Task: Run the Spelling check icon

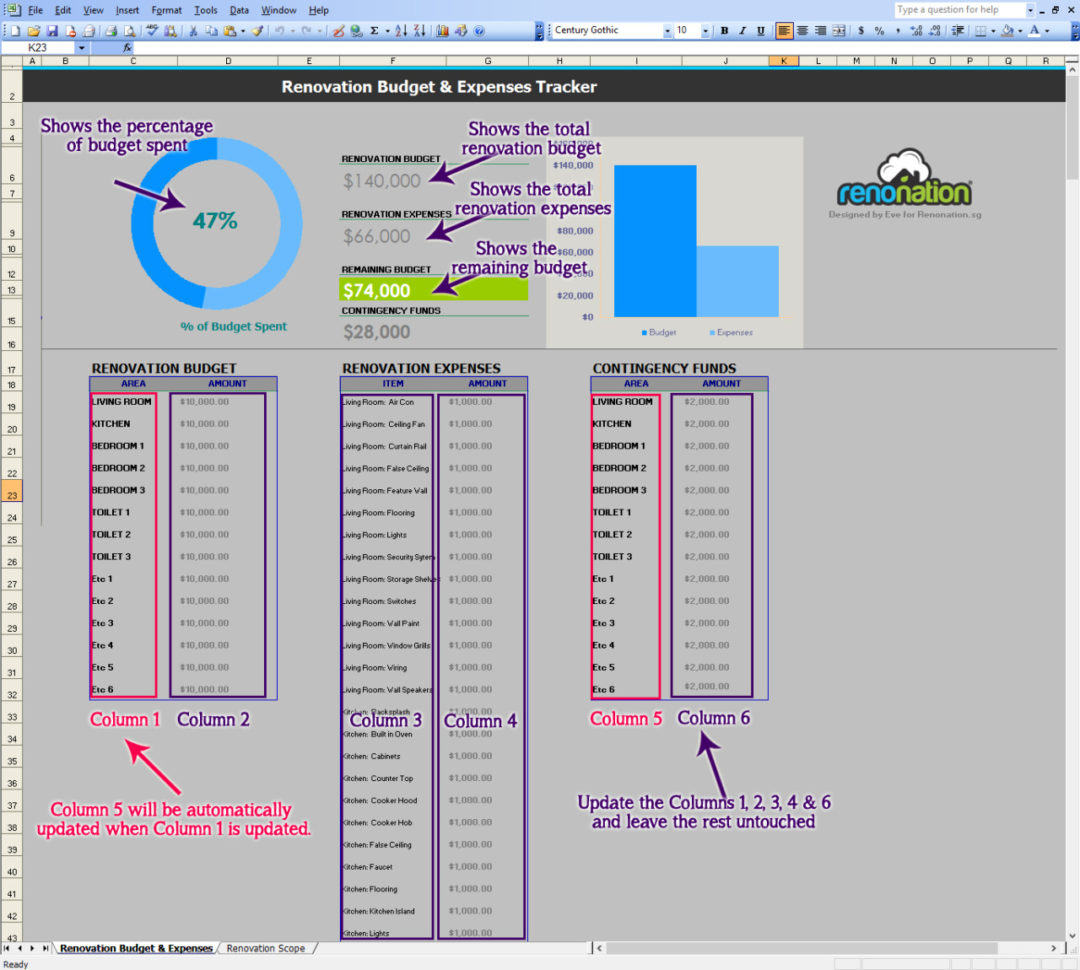Action: pyautogui.click(x=150, y=29)
